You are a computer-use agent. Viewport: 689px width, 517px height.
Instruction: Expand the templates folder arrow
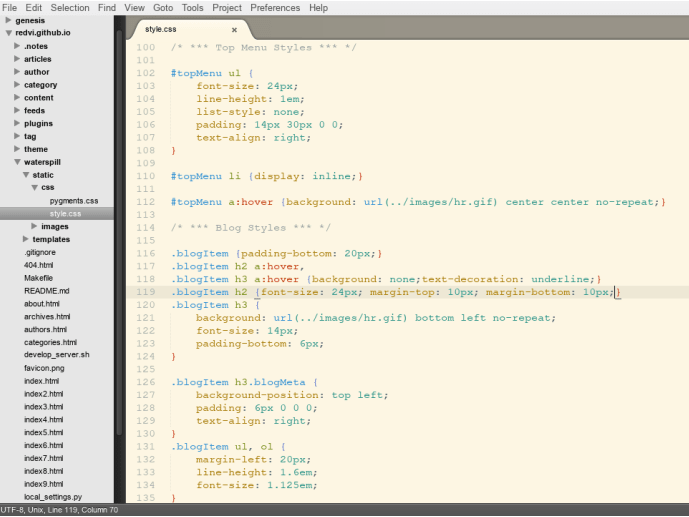tap(25, 239)
